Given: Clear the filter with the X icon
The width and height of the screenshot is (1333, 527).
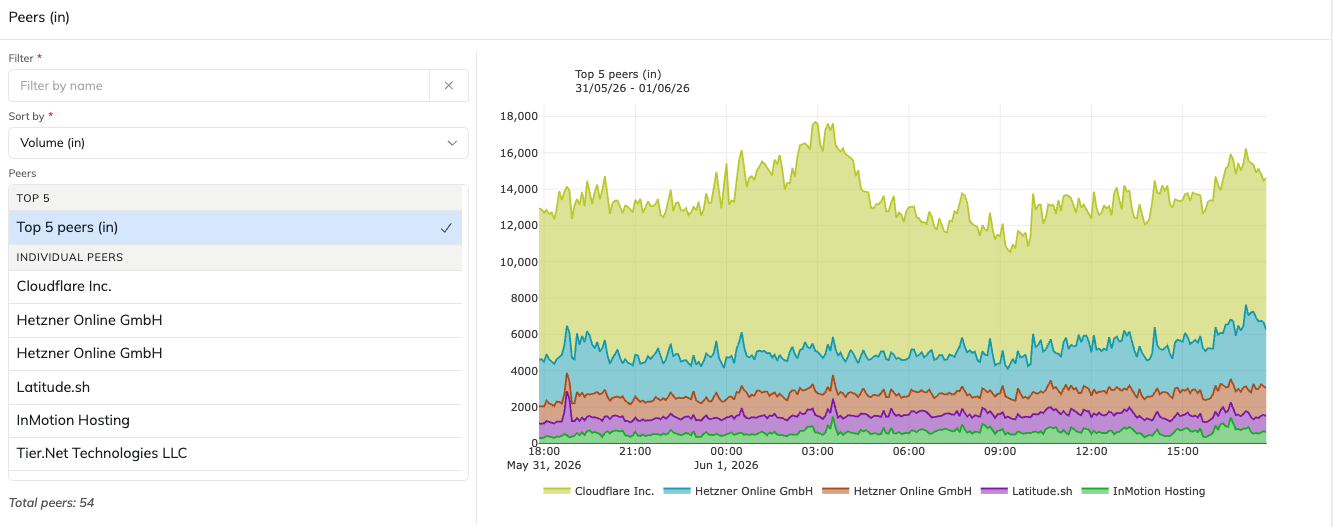Looking at the screenshot, I should [x=449, y=86].
